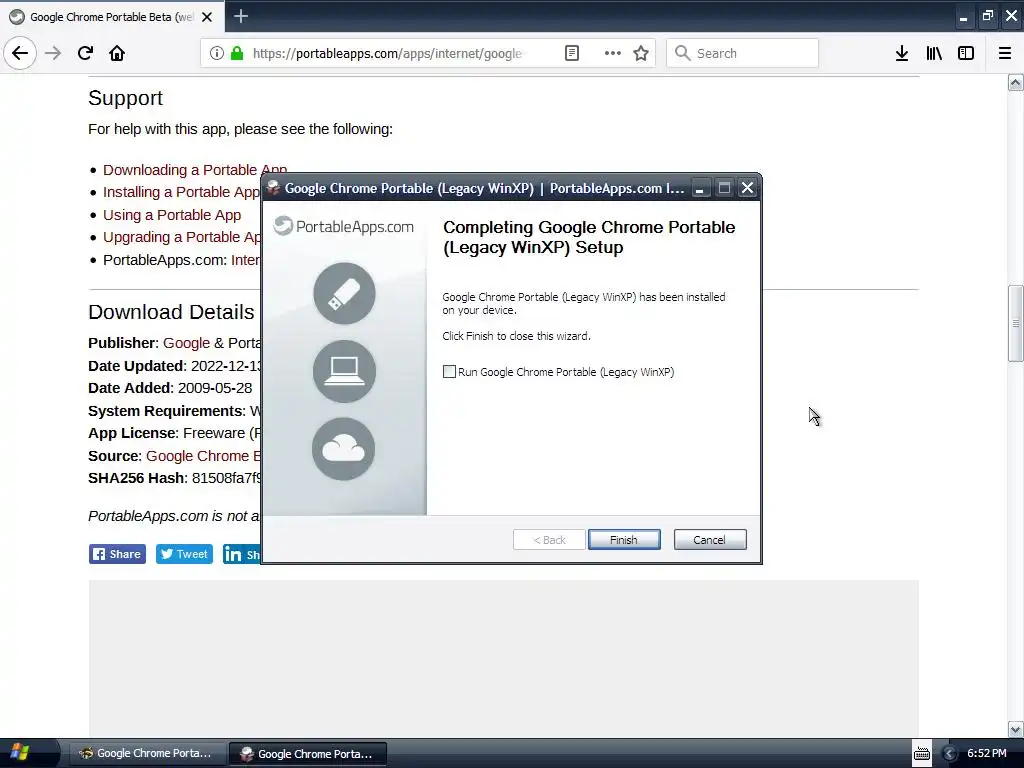Click Finish in the setup wizard
The height and width of the screenshot is (768, 1024).
point(624,539)
